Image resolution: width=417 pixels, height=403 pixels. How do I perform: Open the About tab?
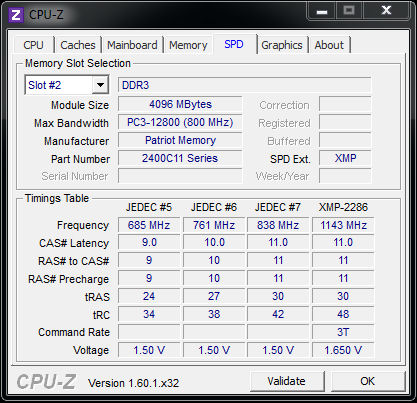(x=329, y=45)
